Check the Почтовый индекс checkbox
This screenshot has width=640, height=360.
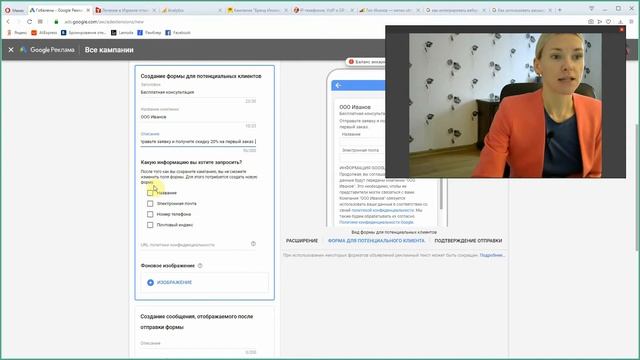click(150, 225)
